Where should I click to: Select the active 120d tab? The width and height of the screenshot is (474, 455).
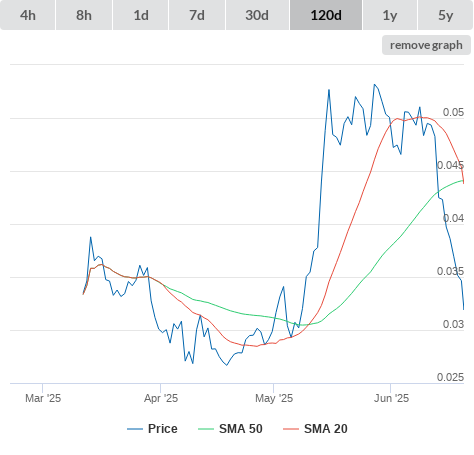coord(326,15)
